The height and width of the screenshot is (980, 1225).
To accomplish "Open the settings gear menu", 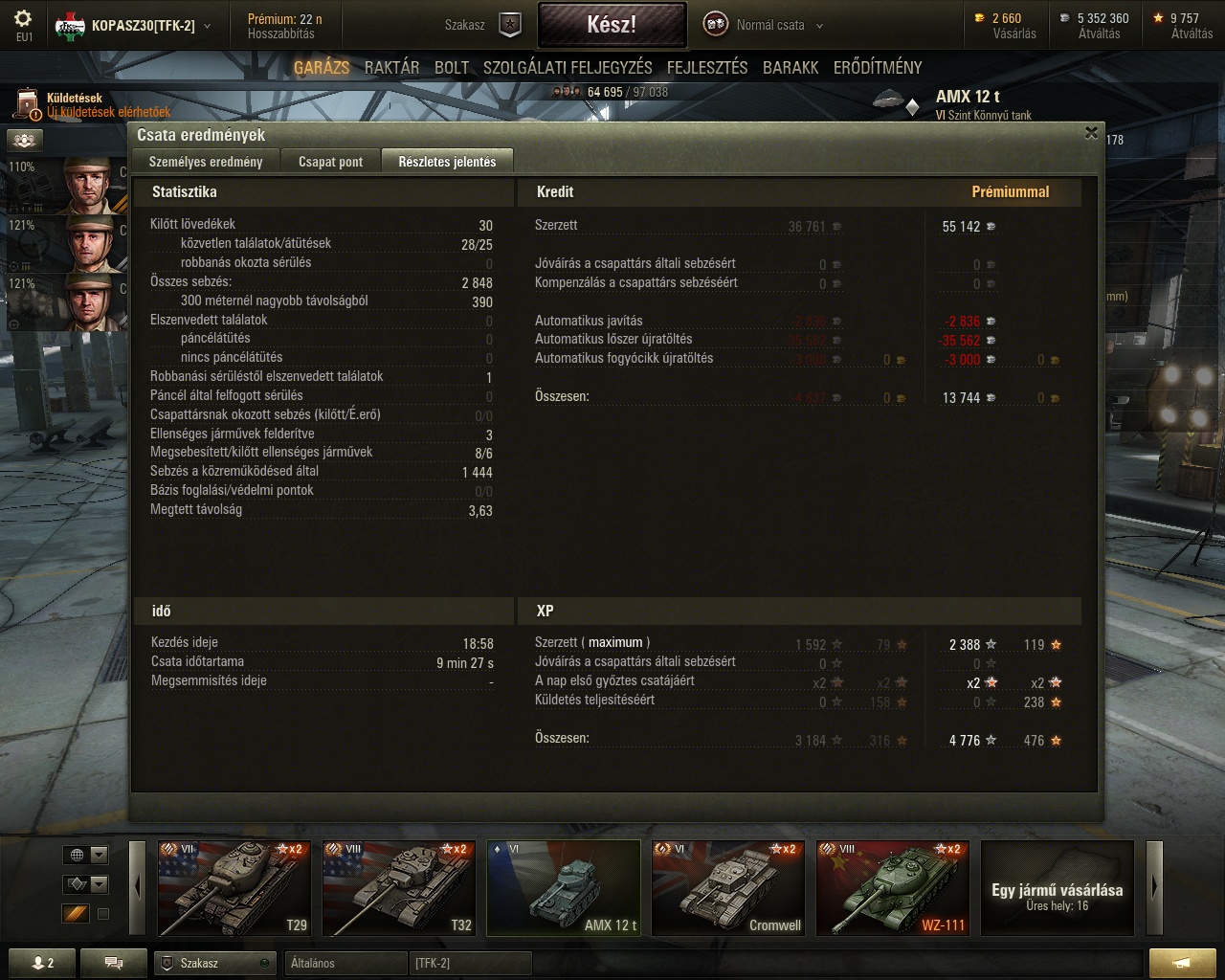I will [x=24, y=18].
